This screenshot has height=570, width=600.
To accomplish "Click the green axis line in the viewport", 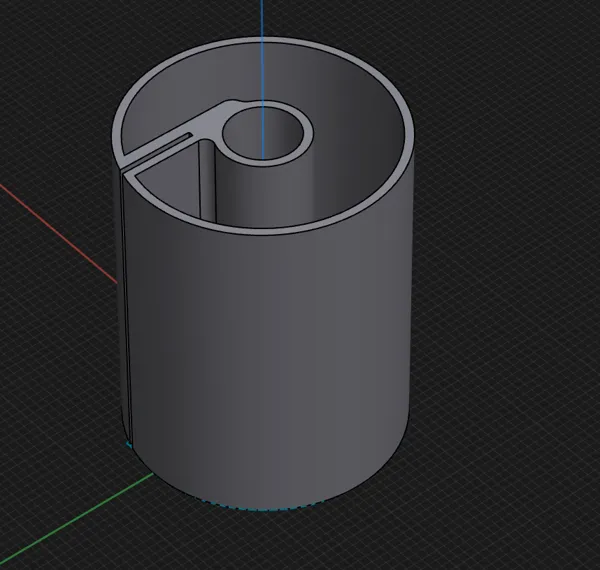I will coord(77,518).
